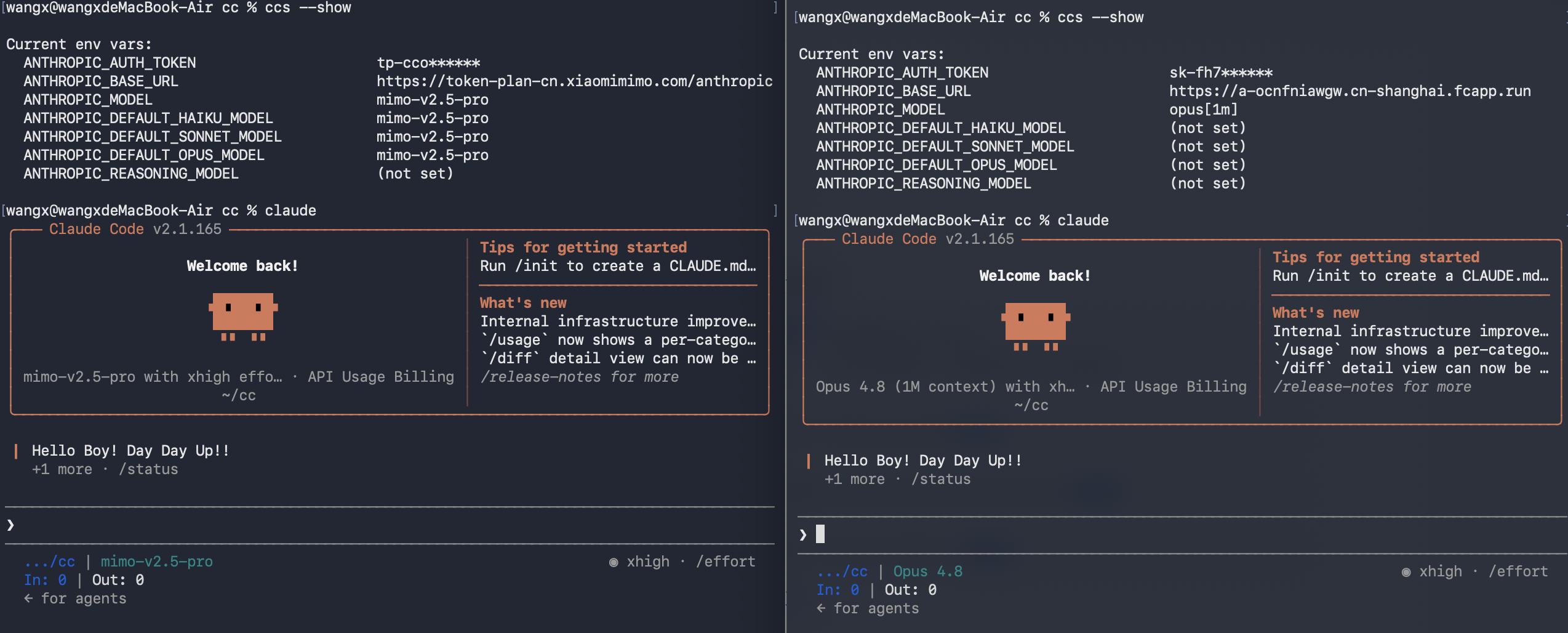Viewport: 1568px width, 633px height.
Task: Click the xiaomimimo base URL text
Action: [x=575, y=81]
